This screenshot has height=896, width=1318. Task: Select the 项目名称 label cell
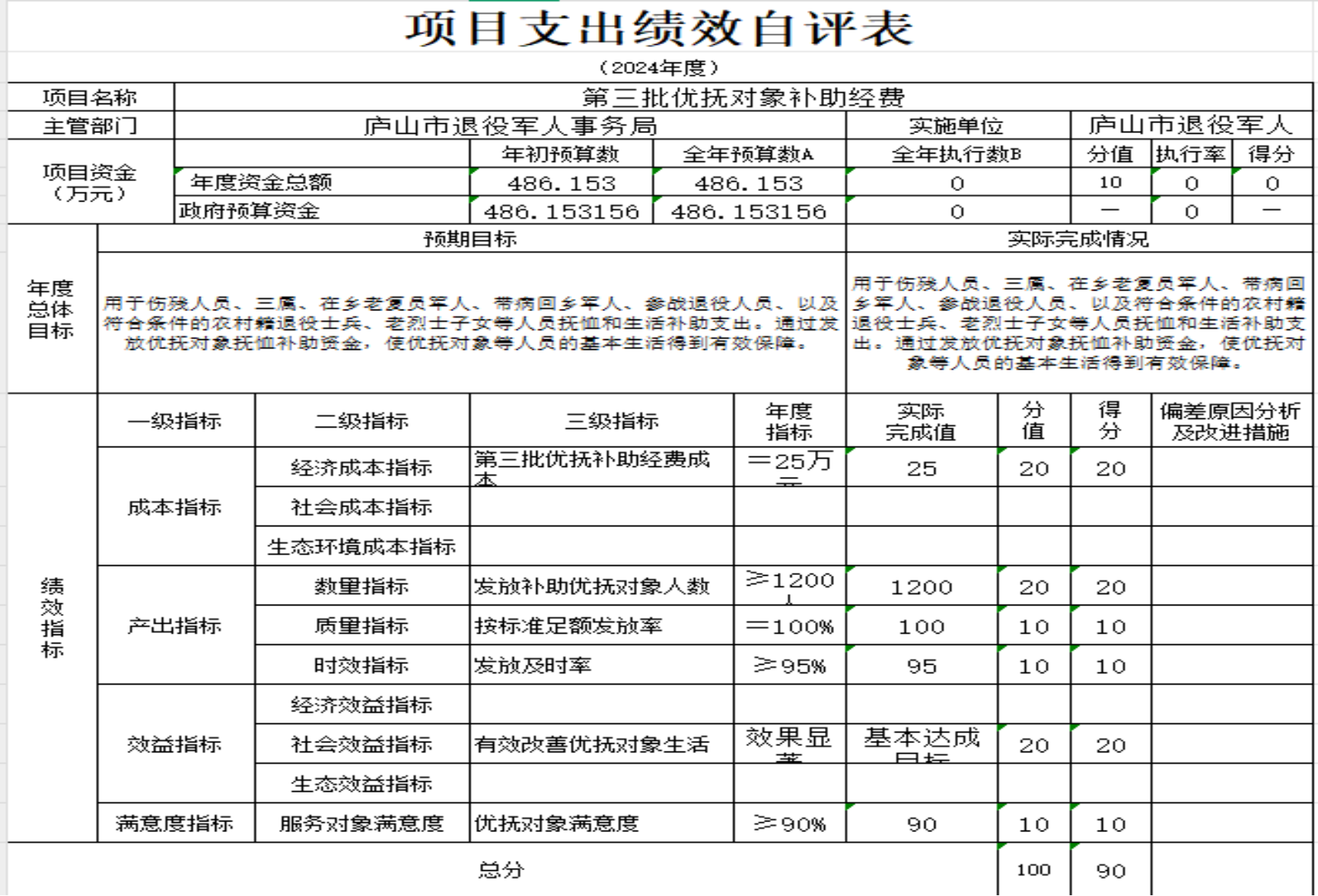90,97
